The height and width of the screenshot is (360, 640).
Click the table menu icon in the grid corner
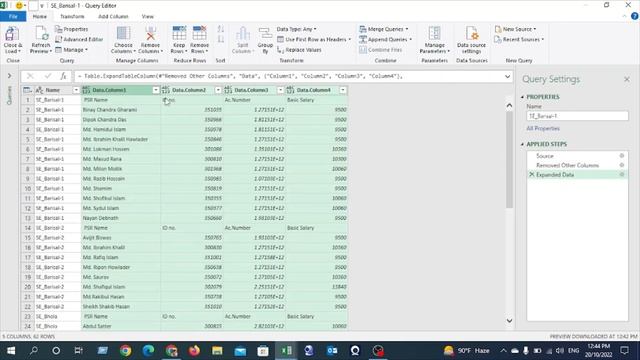tap(27, 90)
